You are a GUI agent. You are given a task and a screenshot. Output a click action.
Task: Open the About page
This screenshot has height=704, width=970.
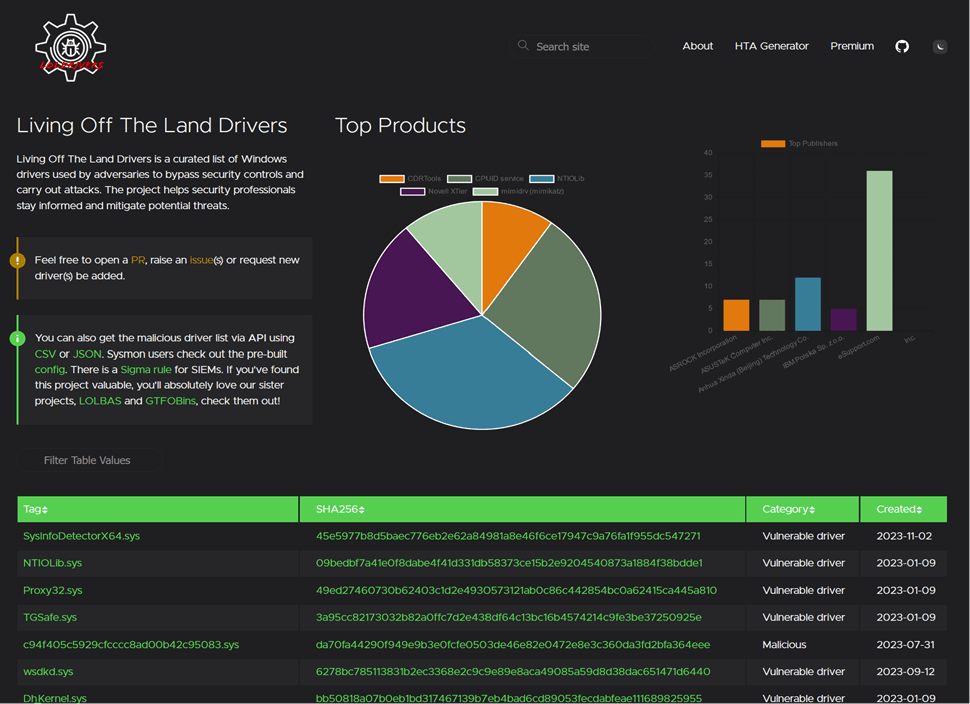[697, 46]
